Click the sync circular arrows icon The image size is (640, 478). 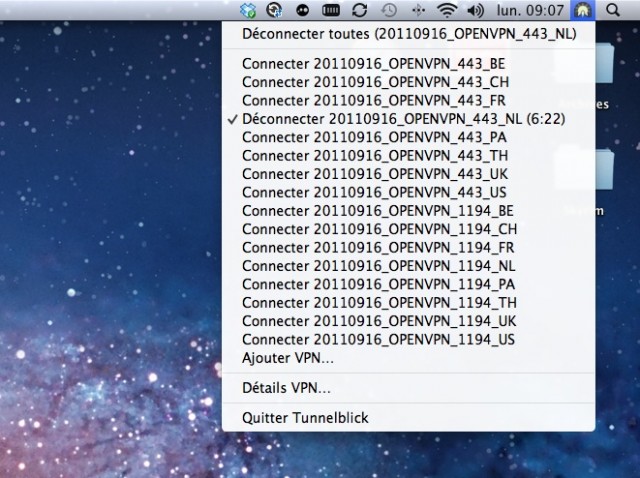pyautogui.click(x=360, y=10)
